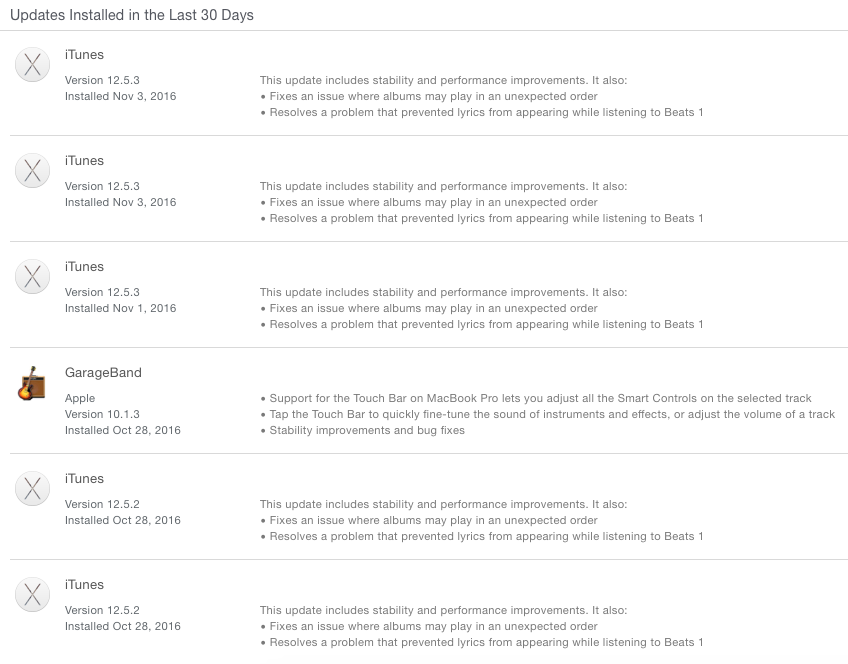Click the Apple developer label under GarageBand
The width and height of the screenshot is (848, 664).
pyautogui.click(x=80, y=399)
